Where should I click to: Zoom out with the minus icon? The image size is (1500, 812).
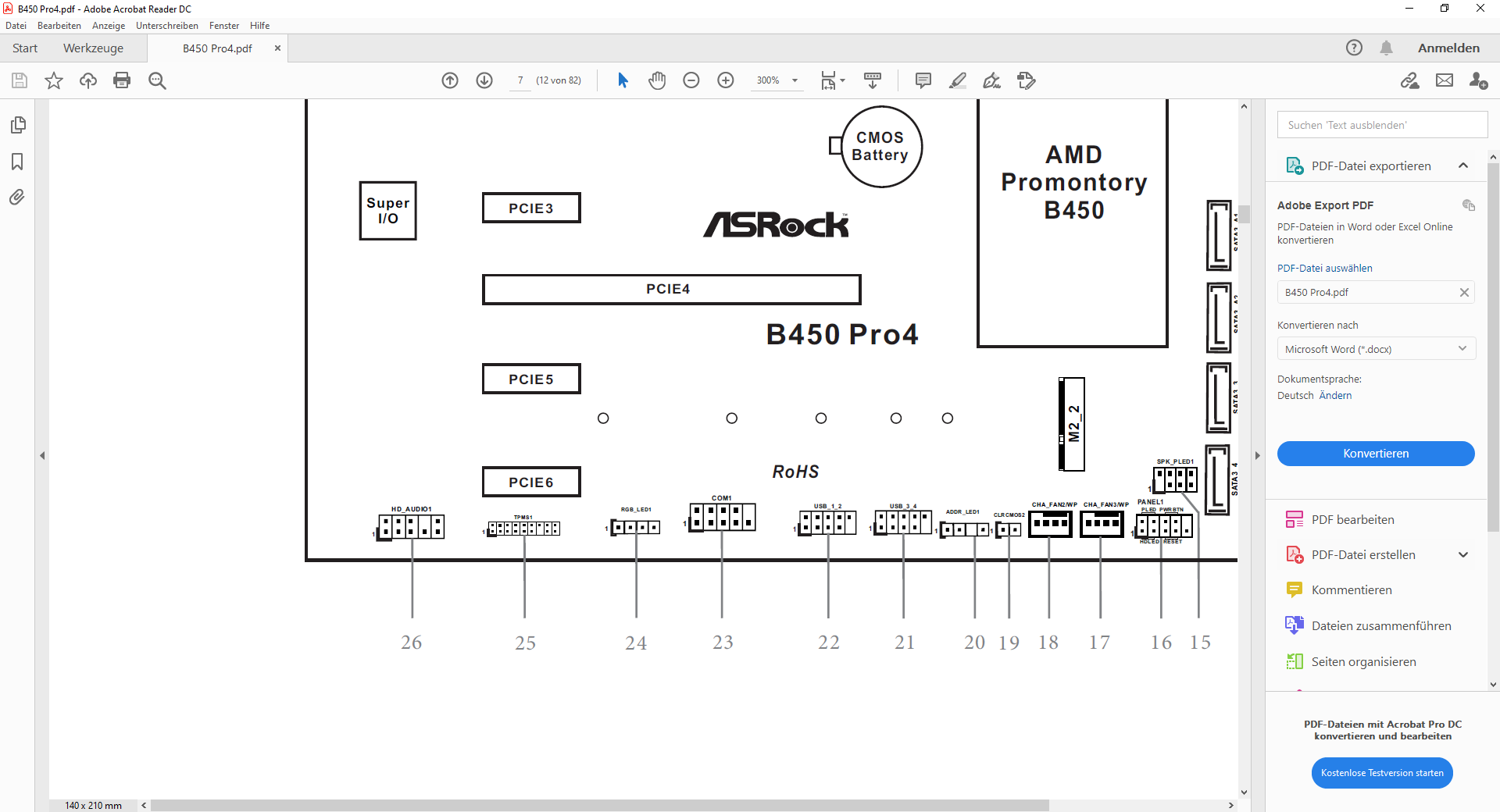click(x=691, y=80)
